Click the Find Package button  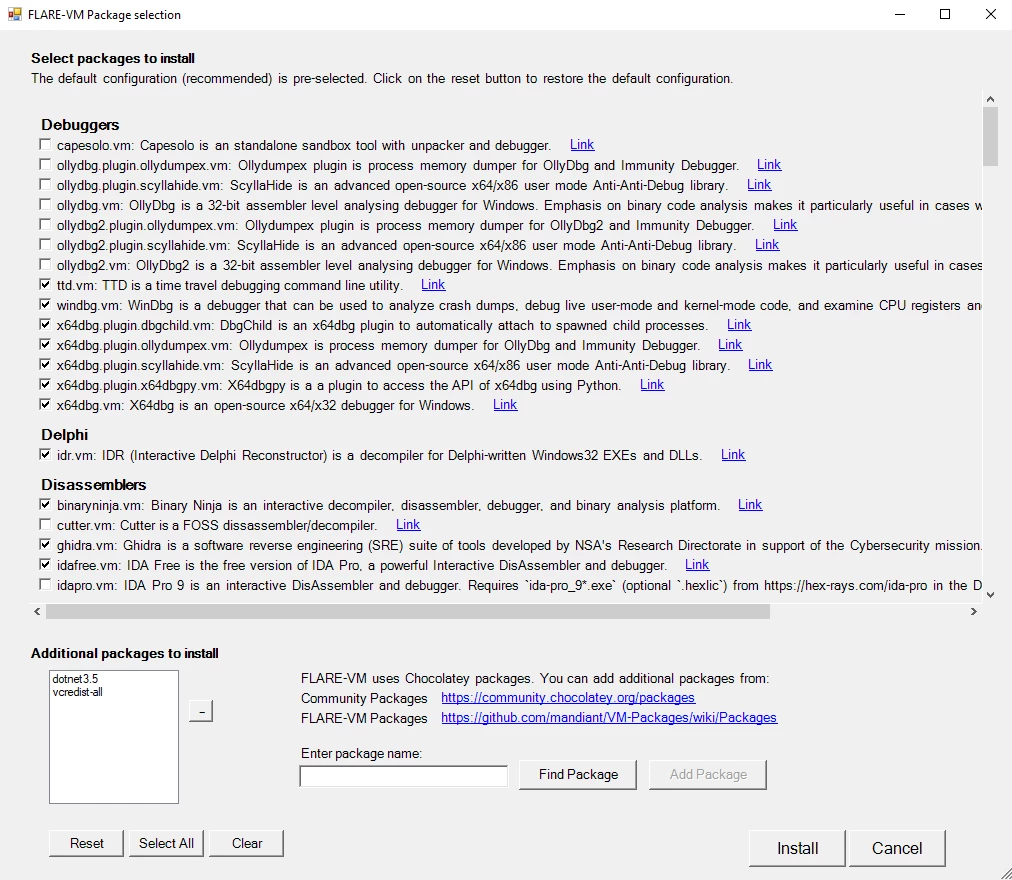tap(578, 774)
